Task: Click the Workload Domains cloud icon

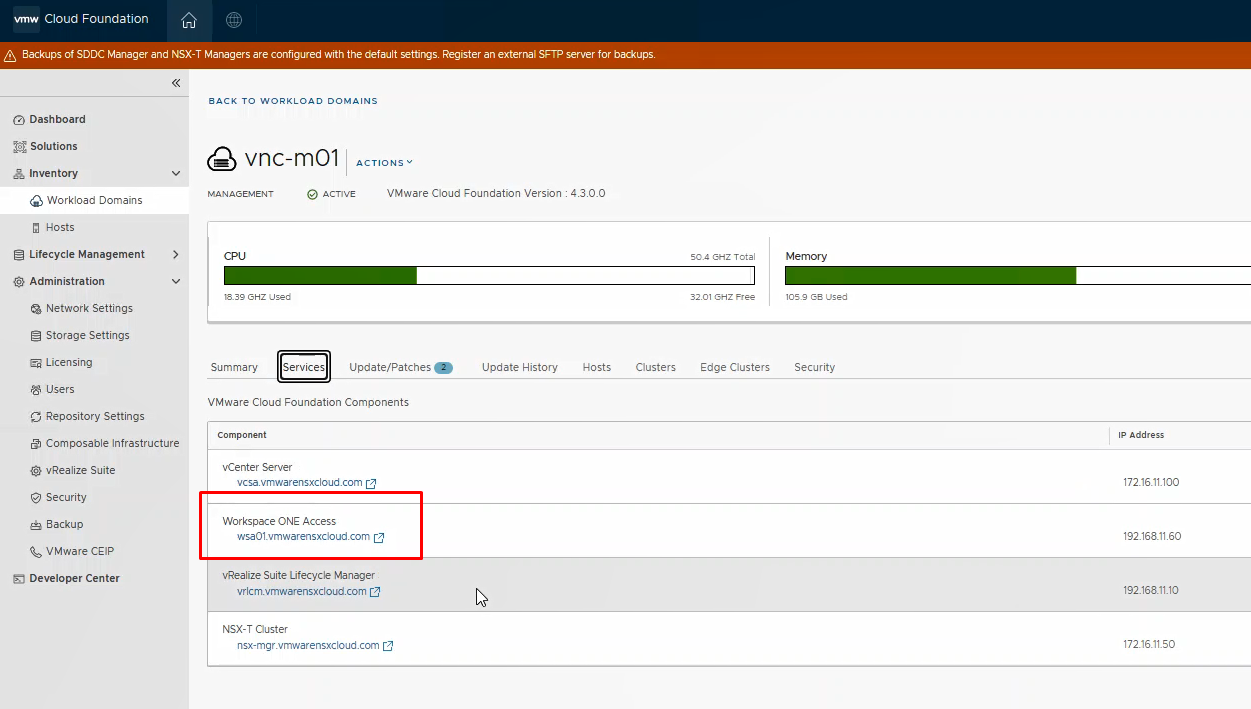Action: (x=37, y=201)
